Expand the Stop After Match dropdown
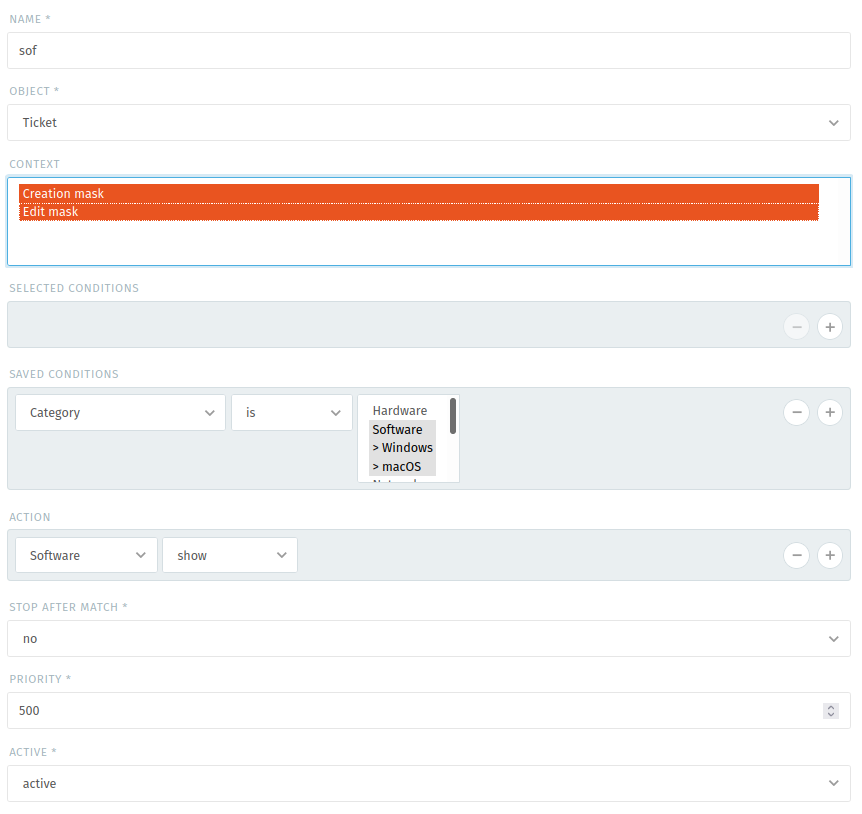 (x=429, y=639)
